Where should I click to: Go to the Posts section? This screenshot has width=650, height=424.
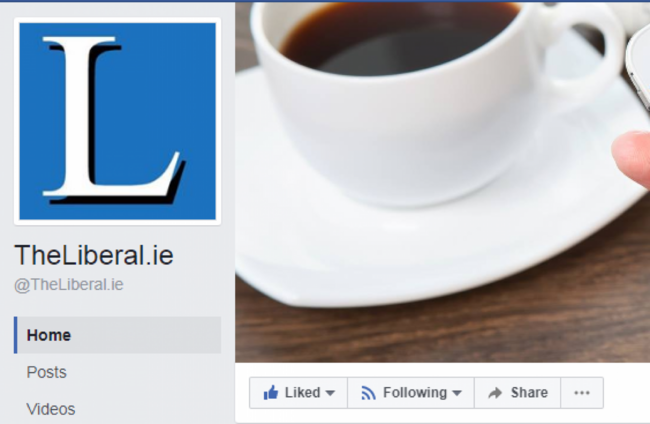click(46, 372)
